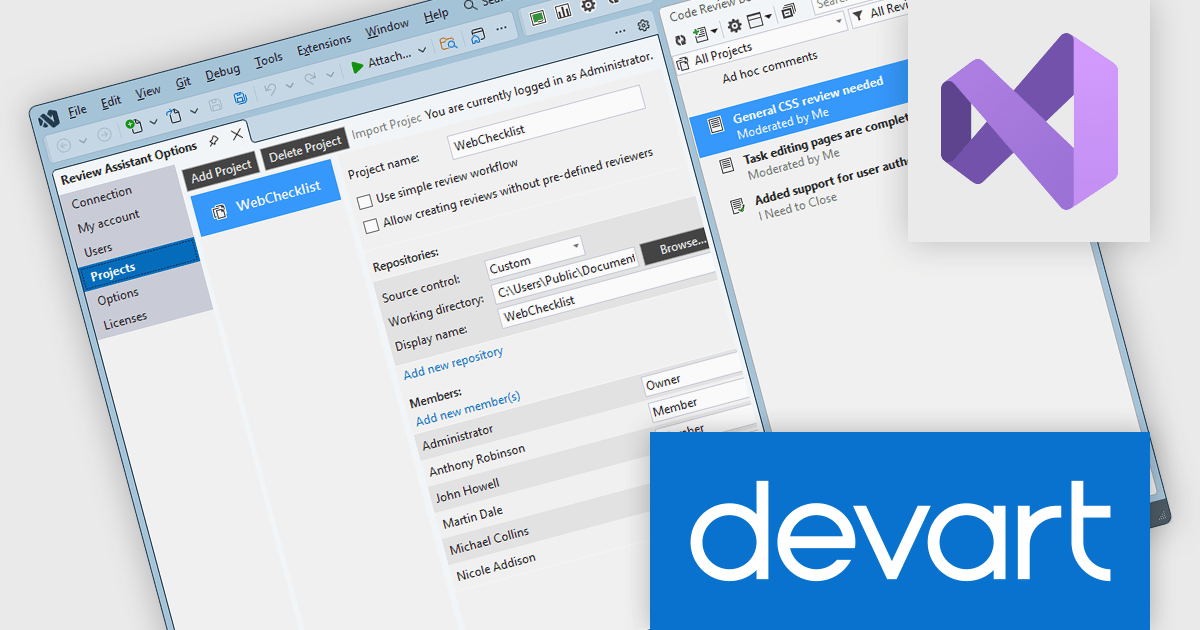This screenshot has height=630, width=1200.
Task: Click the navigate forward arrow icon
Action: click(104, 134)
